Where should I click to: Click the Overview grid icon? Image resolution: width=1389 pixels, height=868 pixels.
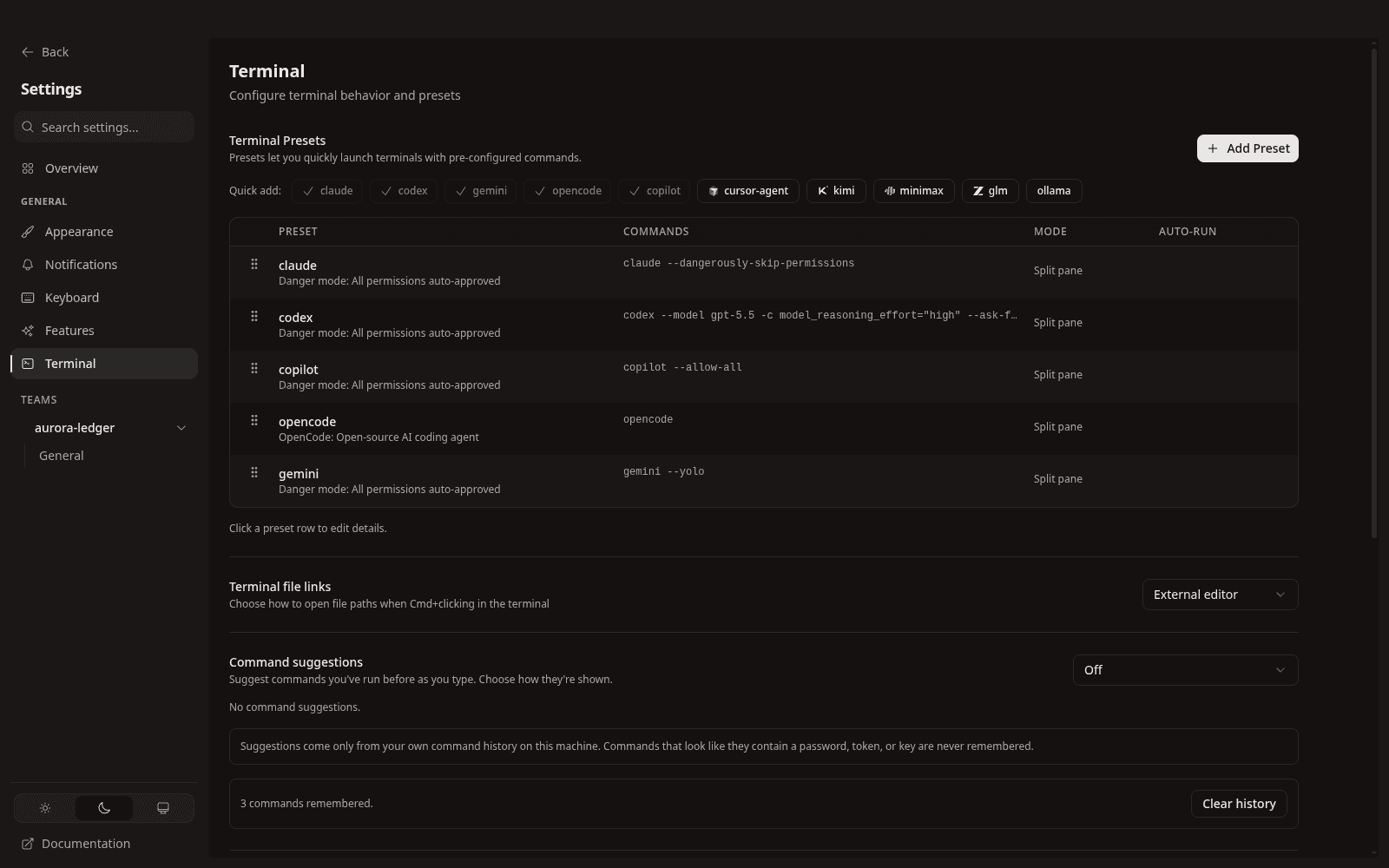point(28,168)
